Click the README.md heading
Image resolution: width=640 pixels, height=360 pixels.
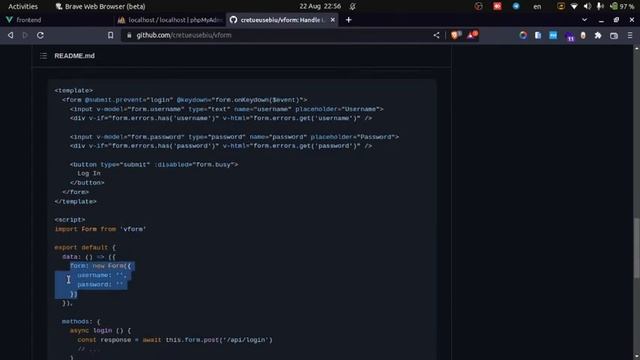[75, 56]
